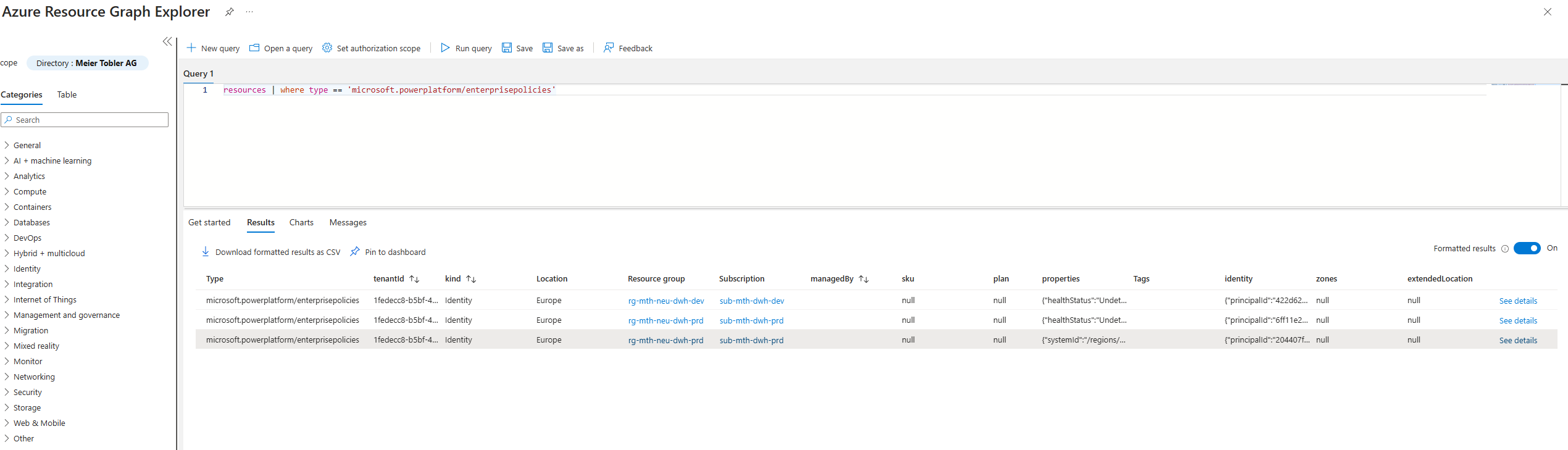1568x450 pixels.
Task: Sort by the kind column arrows
Action: click(471, 279)
